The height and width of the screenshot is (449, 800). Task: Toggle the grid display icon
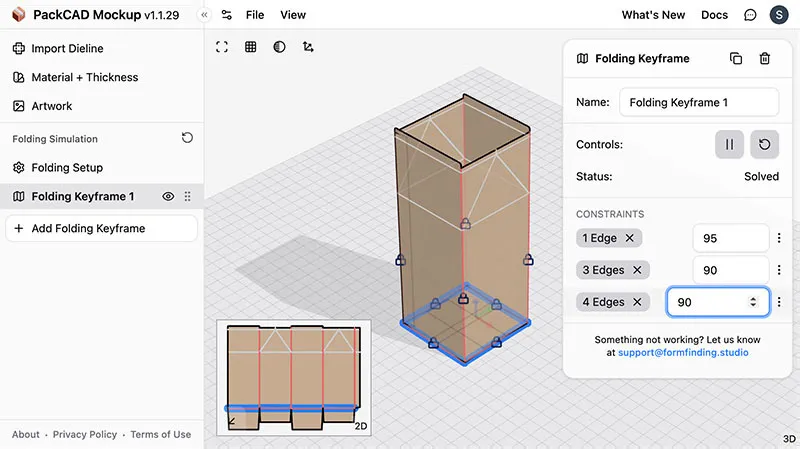[251, 47]
